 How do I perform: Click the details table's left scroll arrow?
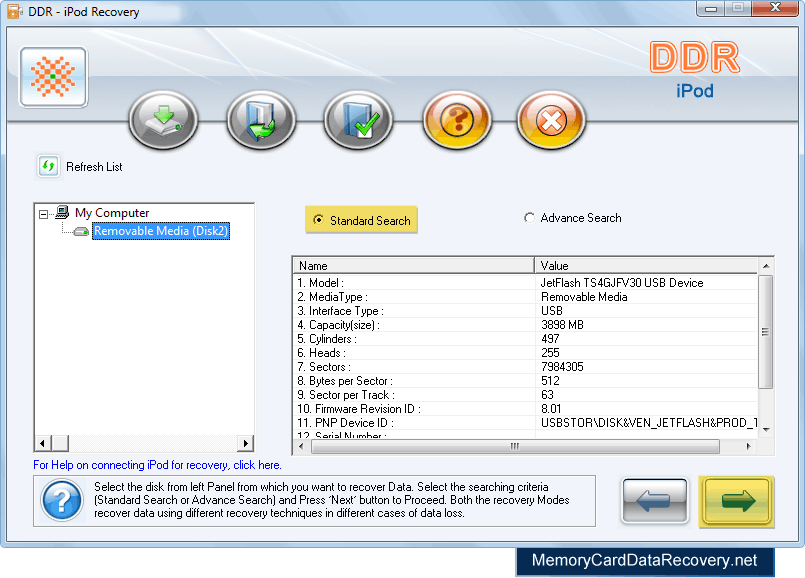point(301,447)
